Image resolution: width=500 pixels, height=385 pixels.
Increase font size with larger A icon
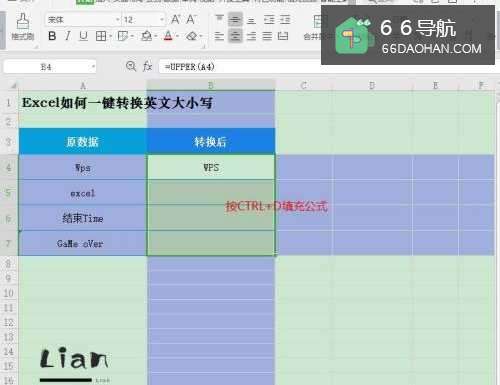[x=175, y=19]
